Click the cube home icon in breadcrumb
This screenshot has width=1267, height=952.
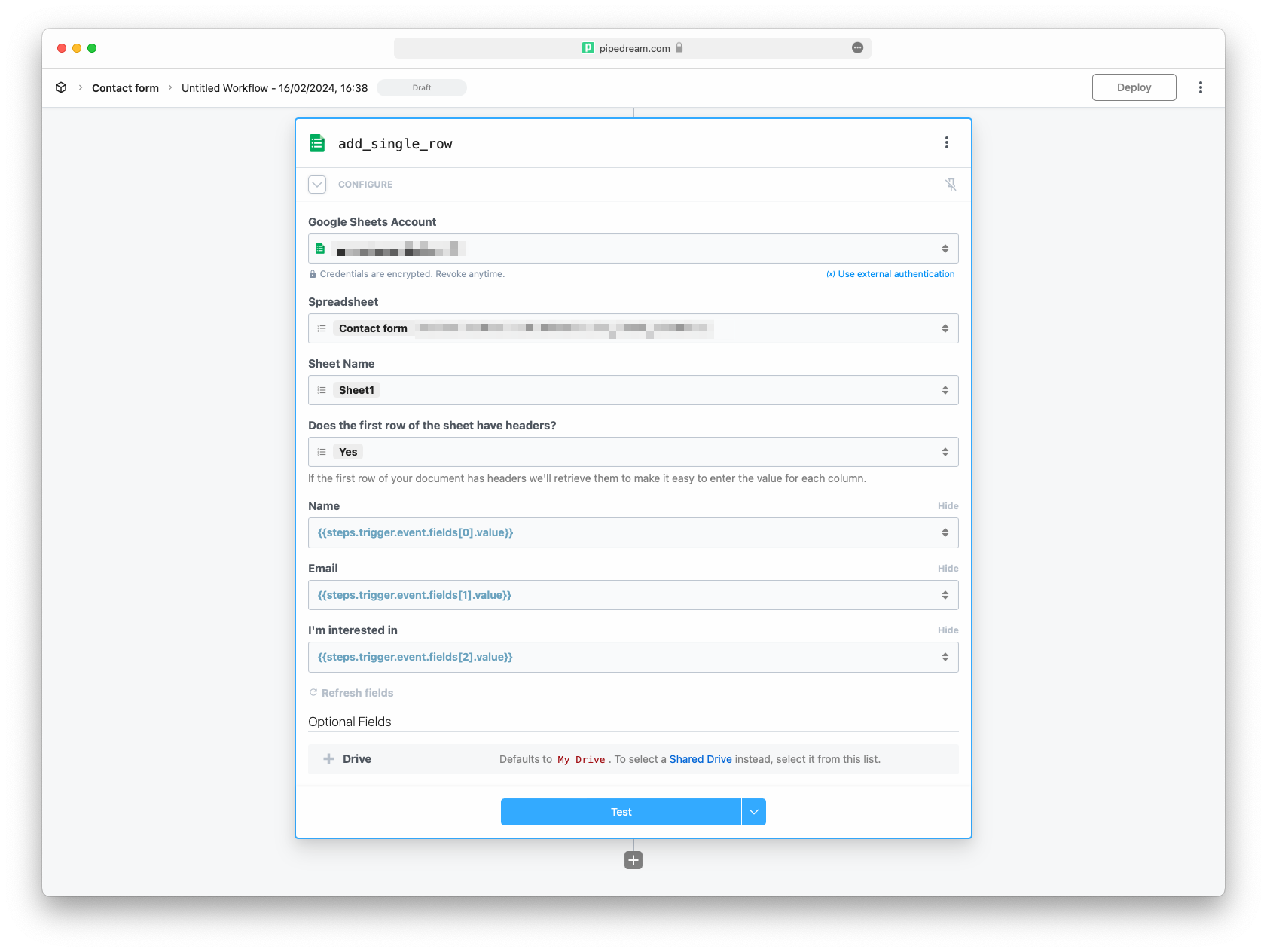coord(61,87)
